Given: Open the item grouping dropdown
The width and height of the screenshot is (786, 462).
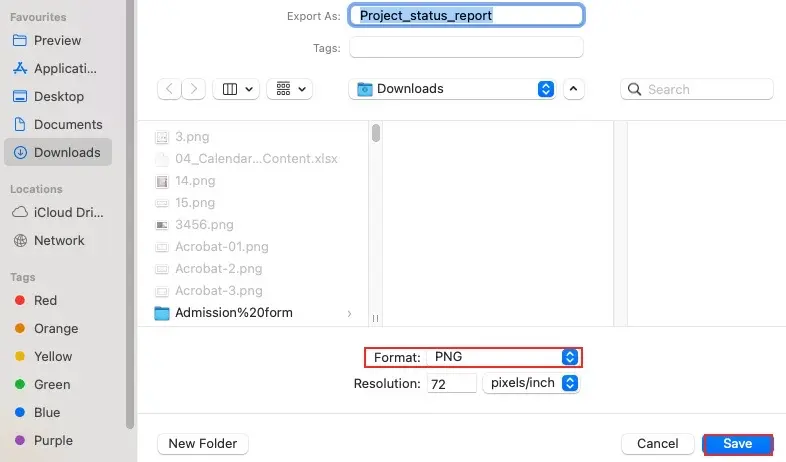Looking at the screenshot, I should 290,89.
